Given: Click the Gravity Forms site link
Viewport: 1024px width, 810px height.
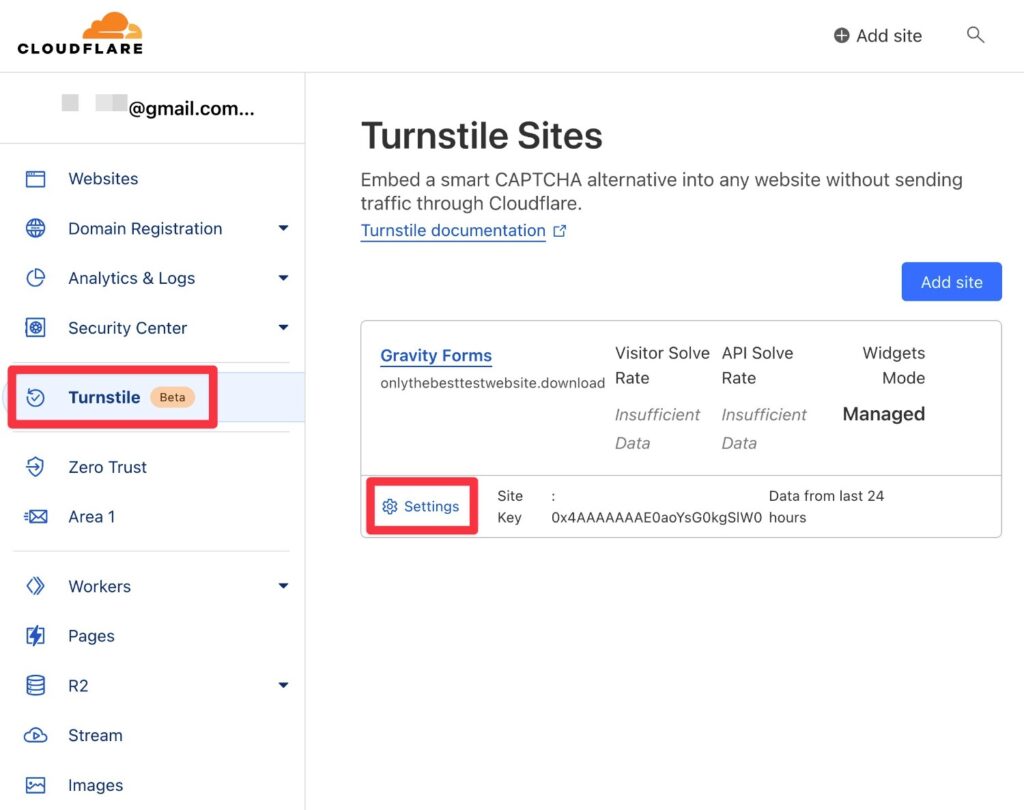Looking at the screenshot, I should [436, 355].
